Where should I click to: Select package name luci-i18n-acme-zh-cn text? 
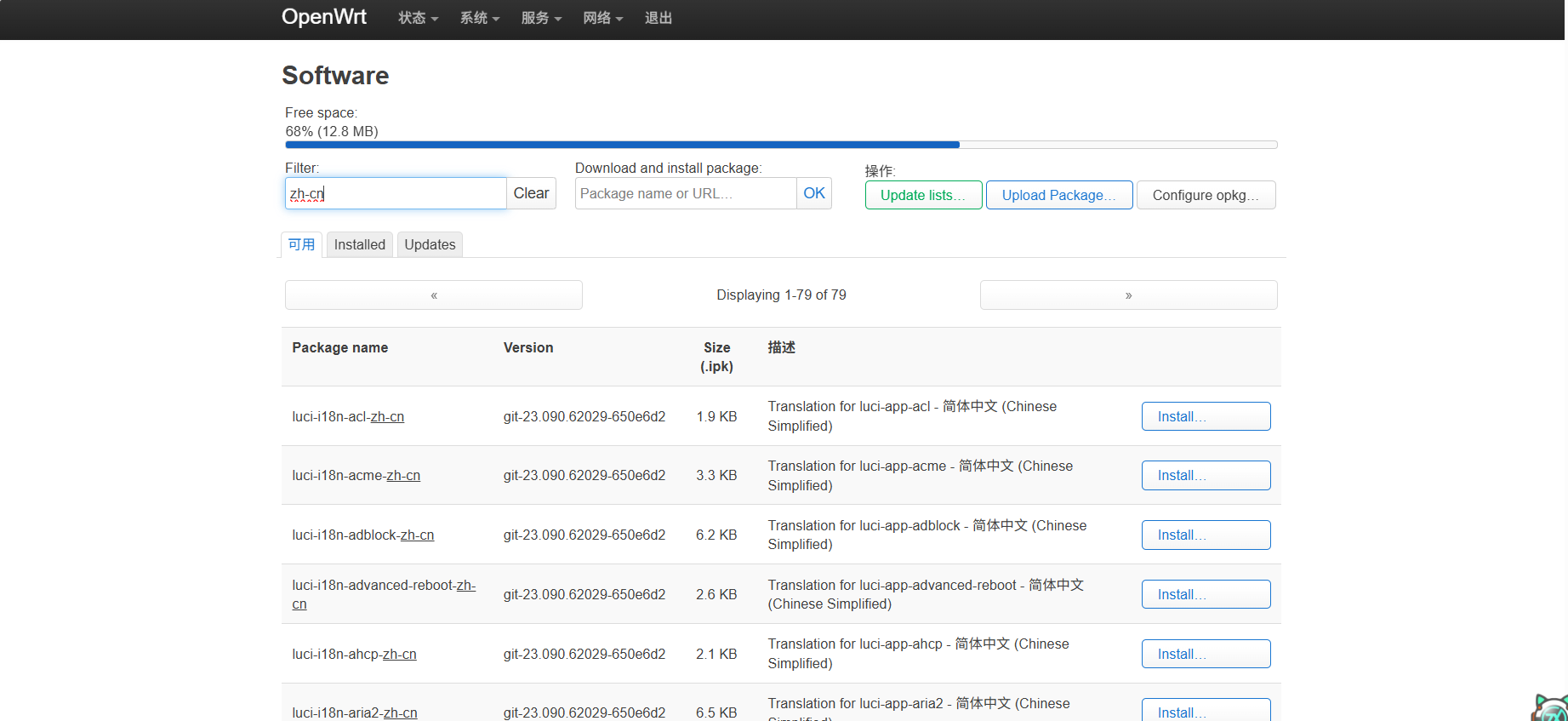click(x=356, y=475)
